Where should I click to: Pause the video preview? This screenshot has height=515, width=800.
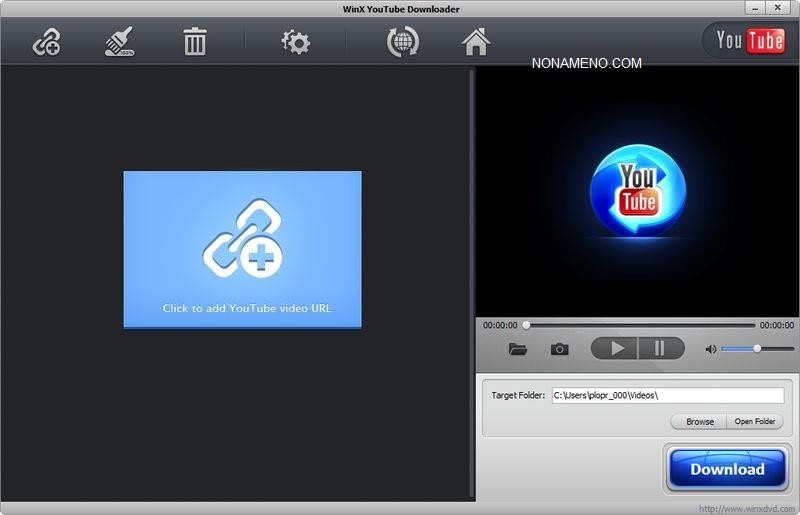click(x=660, y=348)
